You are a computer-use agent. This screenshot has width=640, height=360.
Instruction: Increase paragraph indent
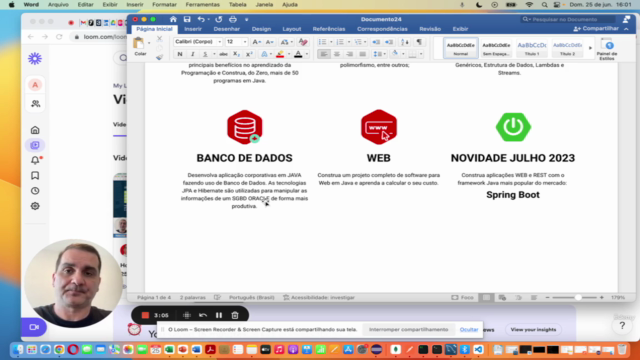click(x=389, y=42)
